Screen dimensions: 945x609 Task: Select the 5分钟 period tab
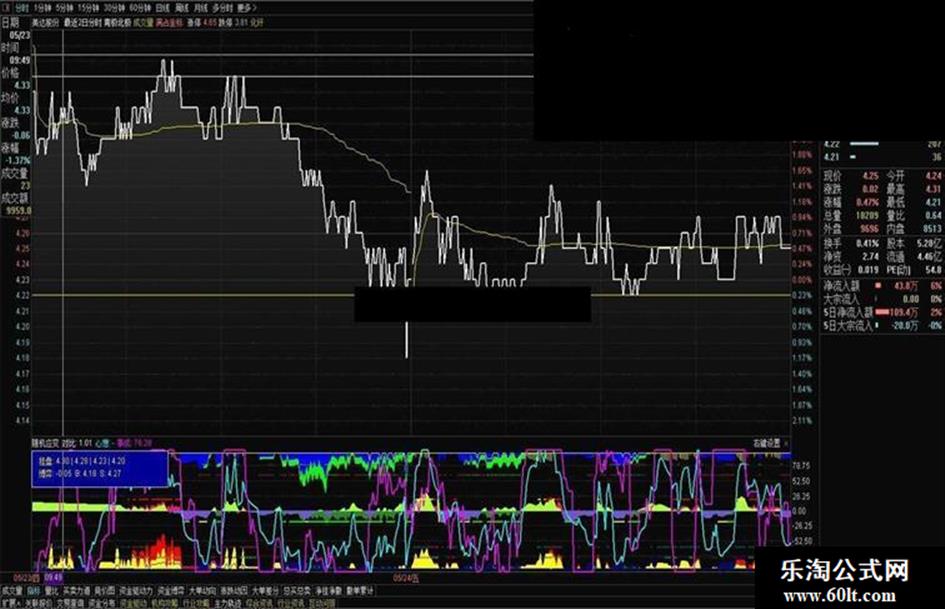tap(64, 8)
